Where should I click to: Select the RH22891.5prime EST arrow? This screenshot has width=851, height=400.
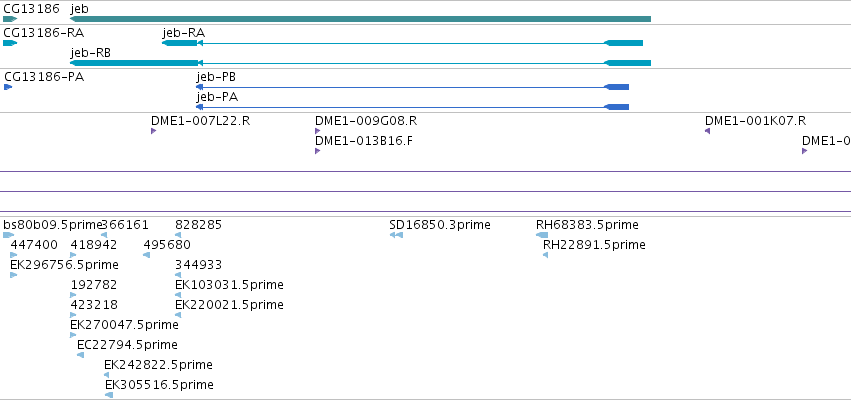545,255
